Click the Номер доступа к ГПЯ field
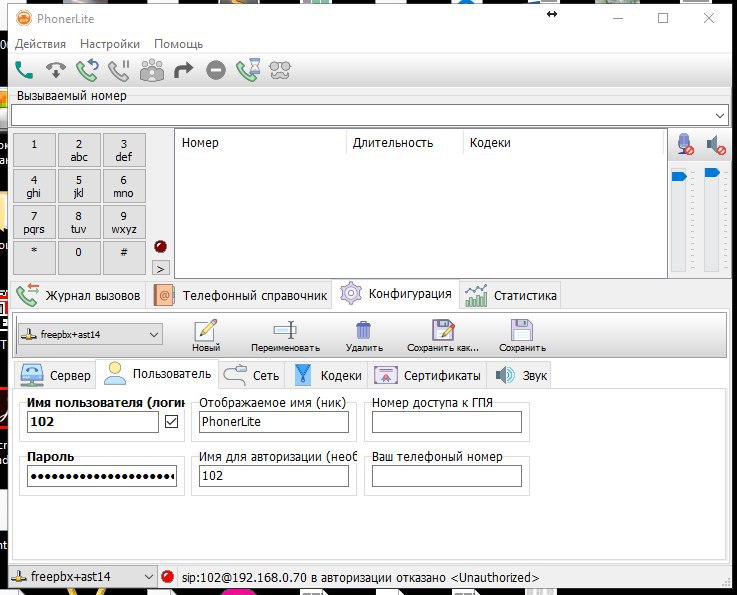The width and height of the screenshot is (737, 595). (447, 422)
